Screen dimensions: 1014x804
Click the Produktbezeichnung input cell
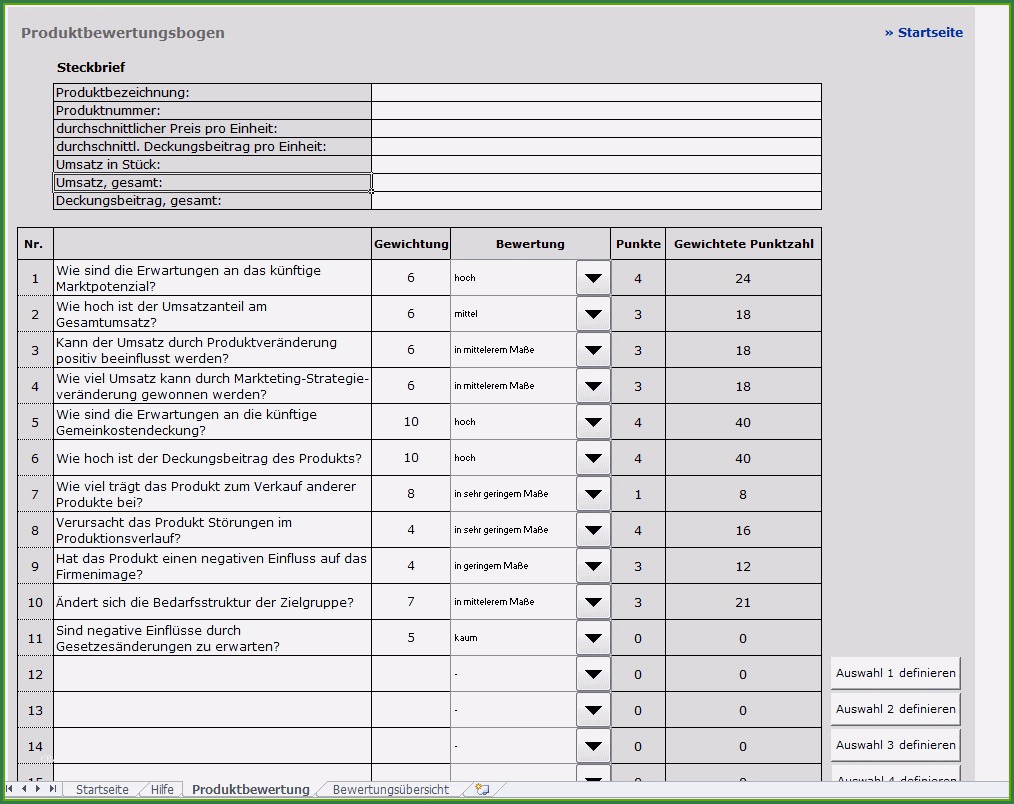click(596, 93)
